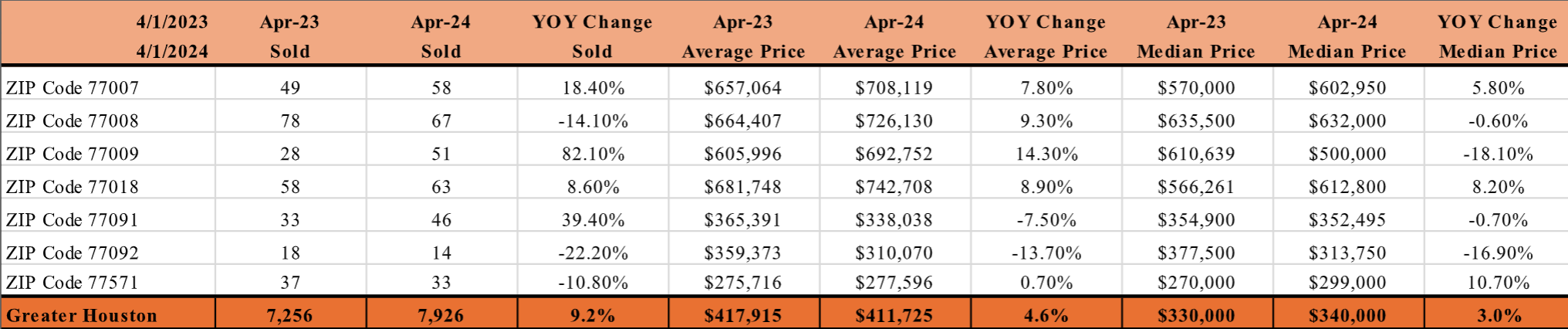Viewport: 1568px width, 329px height.
Task: Select the $612,800 median price cell
Action: [x=1347, y=187]
